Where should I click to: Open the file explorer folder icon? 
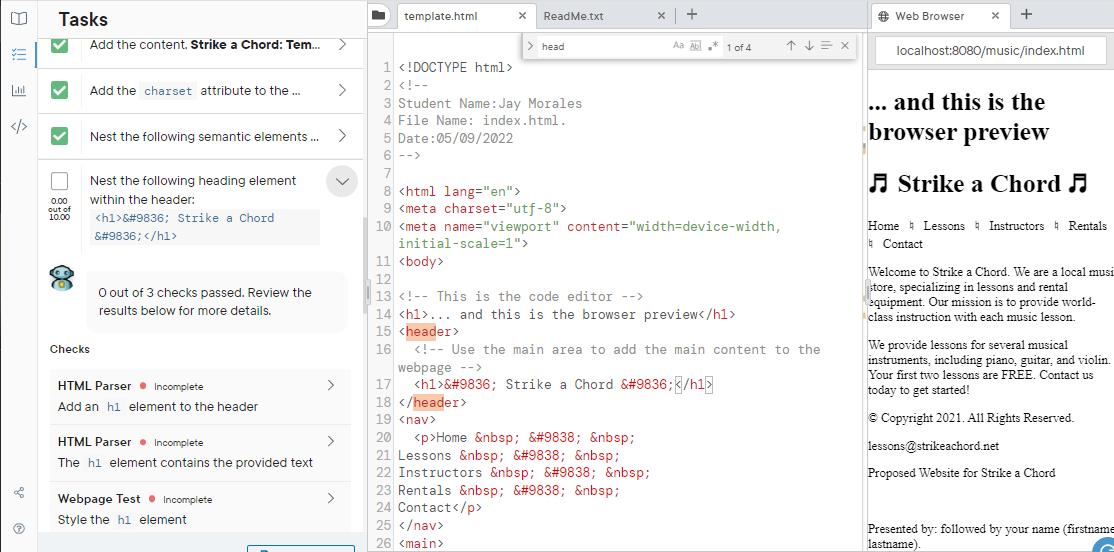[379, 15]
